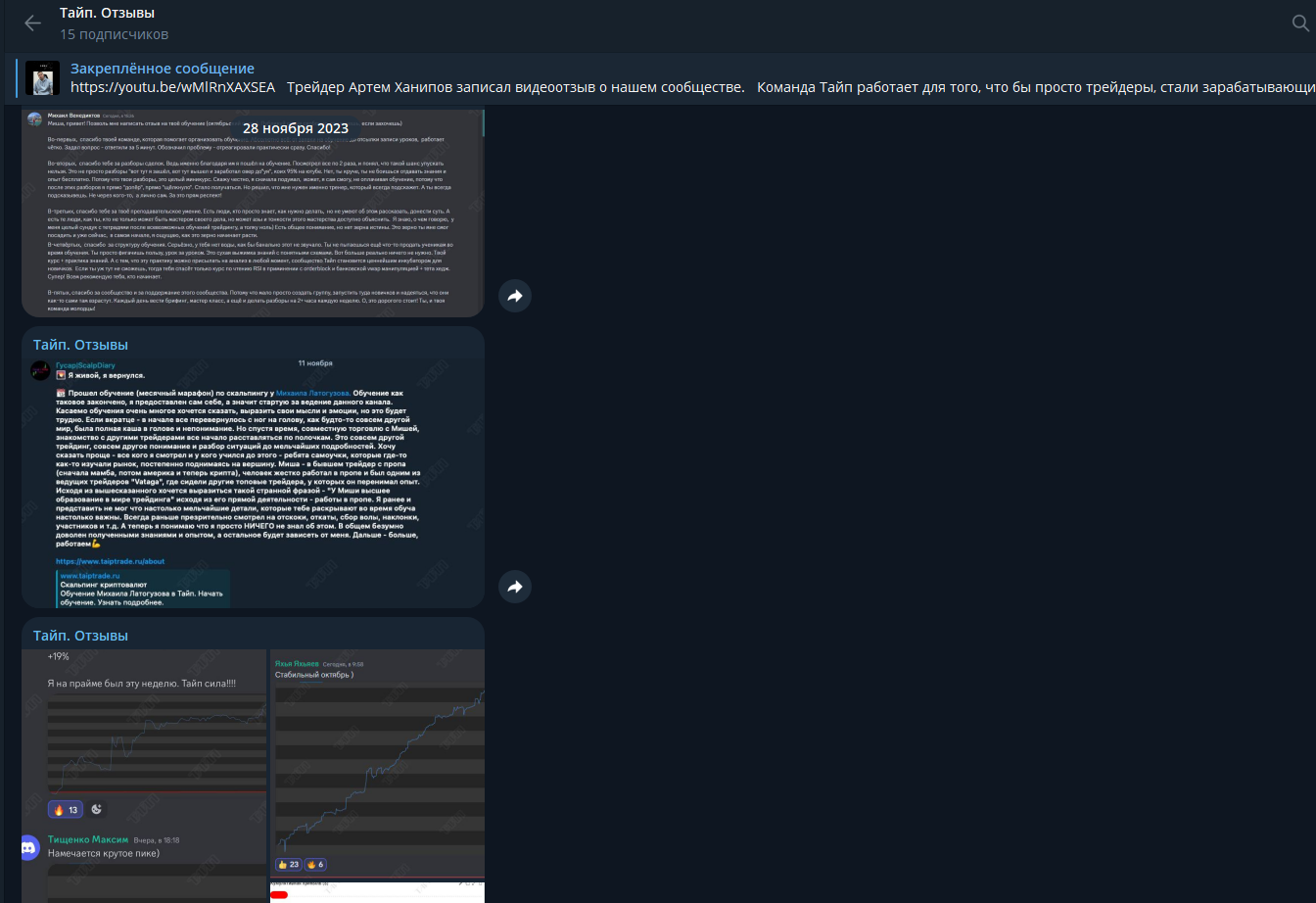1316x903 pixels.
Task: Forward the Гусар|ScalpDiary review message
Action: point(515,587)
